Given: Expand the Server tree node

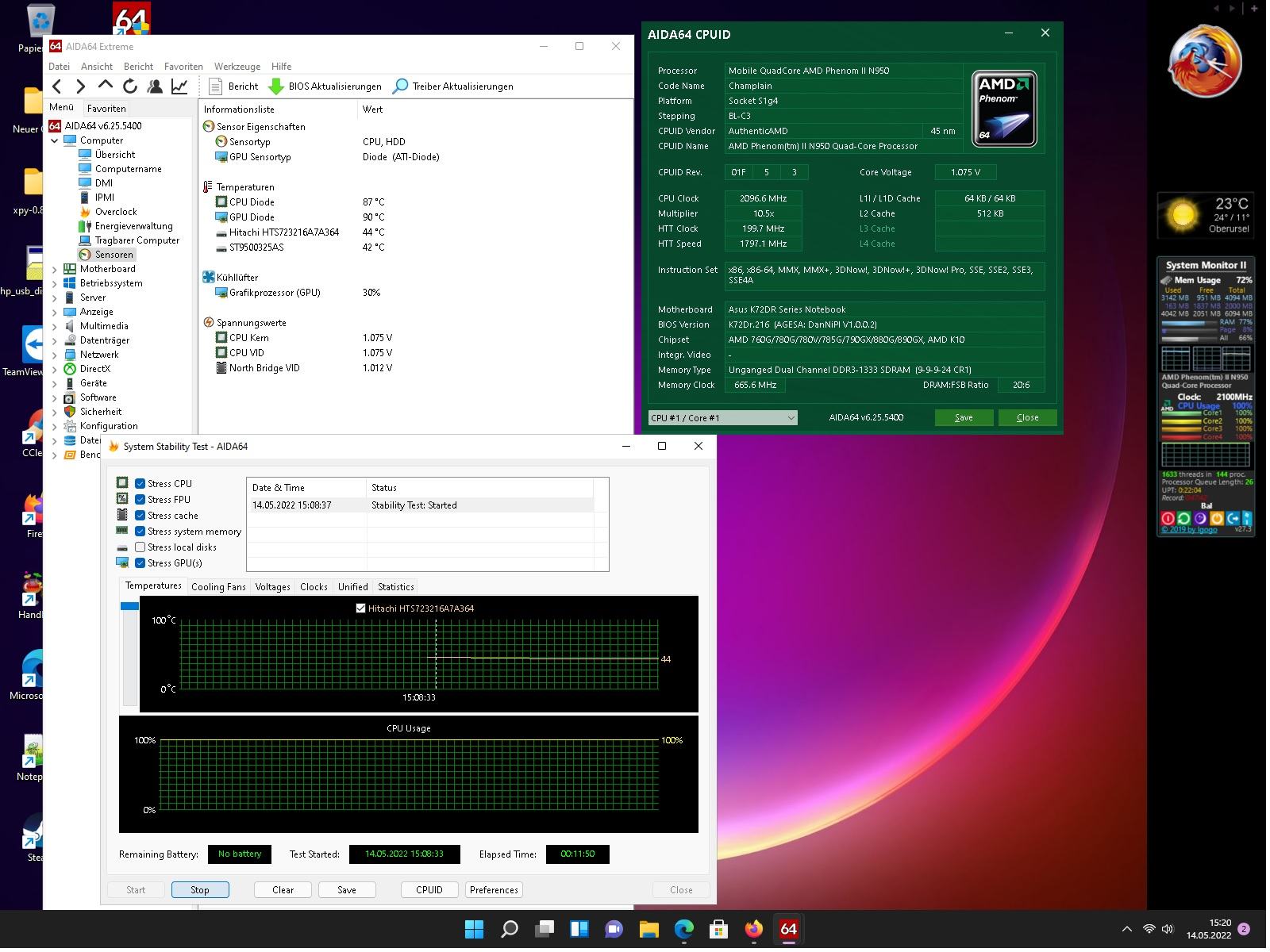Looking at the screenshot, I should coord(55,297).
